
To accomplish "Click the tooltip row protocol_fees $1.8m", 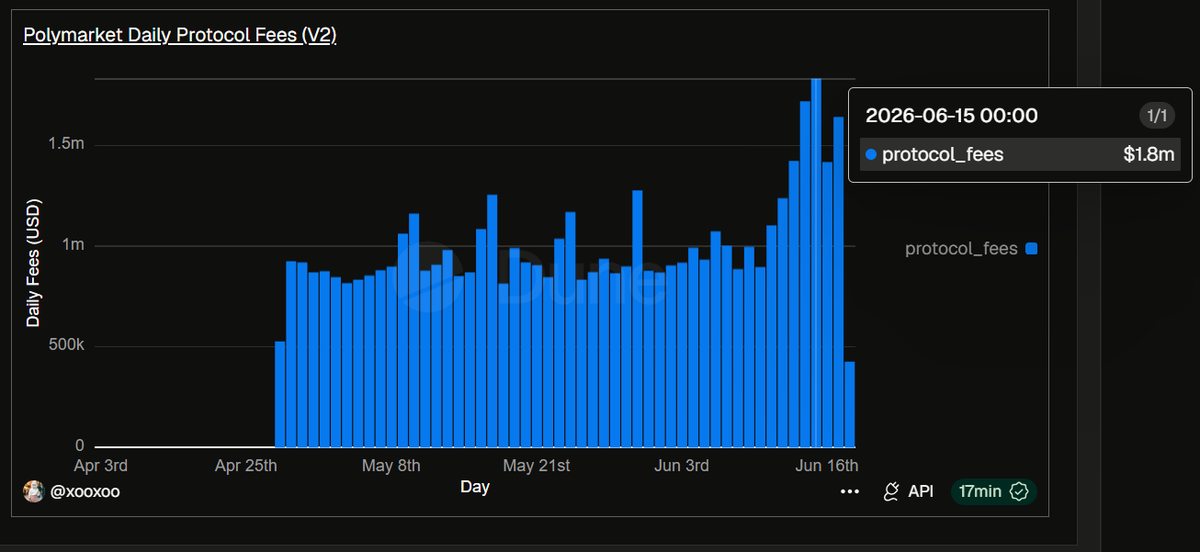I will [1020, 154].
